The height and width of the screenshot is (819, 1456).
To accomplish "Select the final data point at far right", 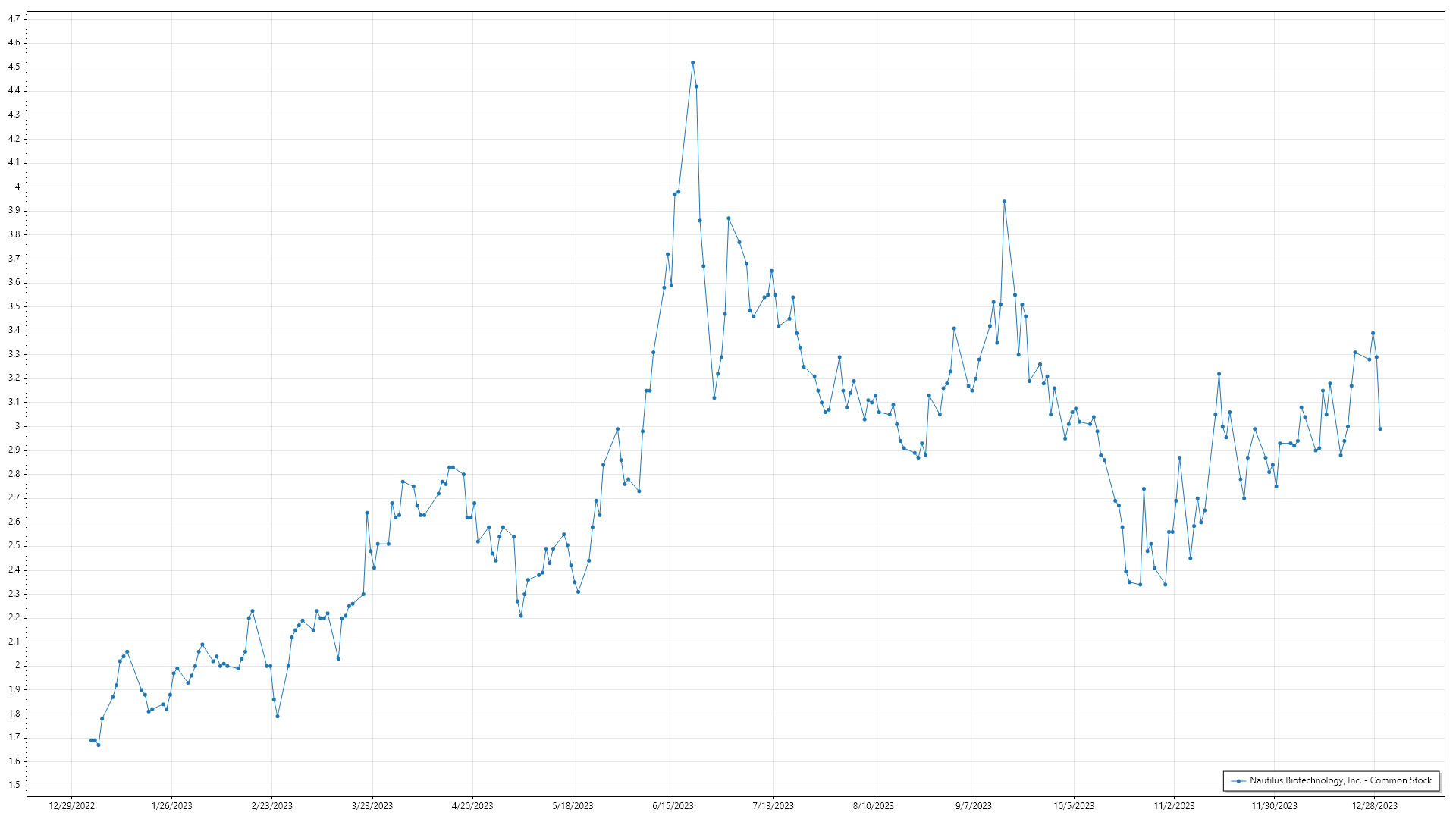I will click(1379, 429).
